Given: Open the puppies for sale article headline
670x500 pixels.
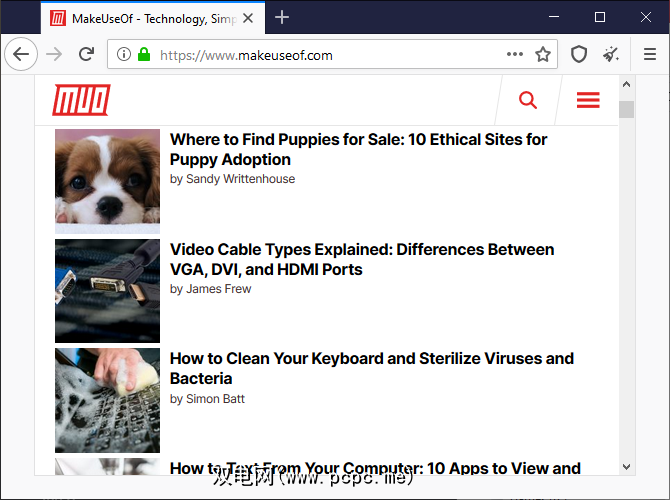Looking at the screenshot, I should click(358, 149).
